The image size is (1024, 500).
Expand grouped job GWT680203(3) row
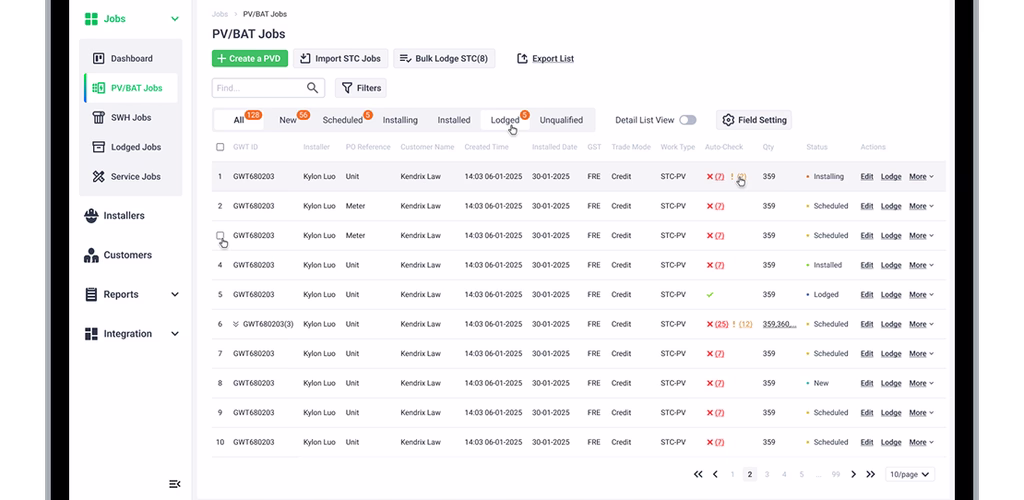[x=236, y=324]
